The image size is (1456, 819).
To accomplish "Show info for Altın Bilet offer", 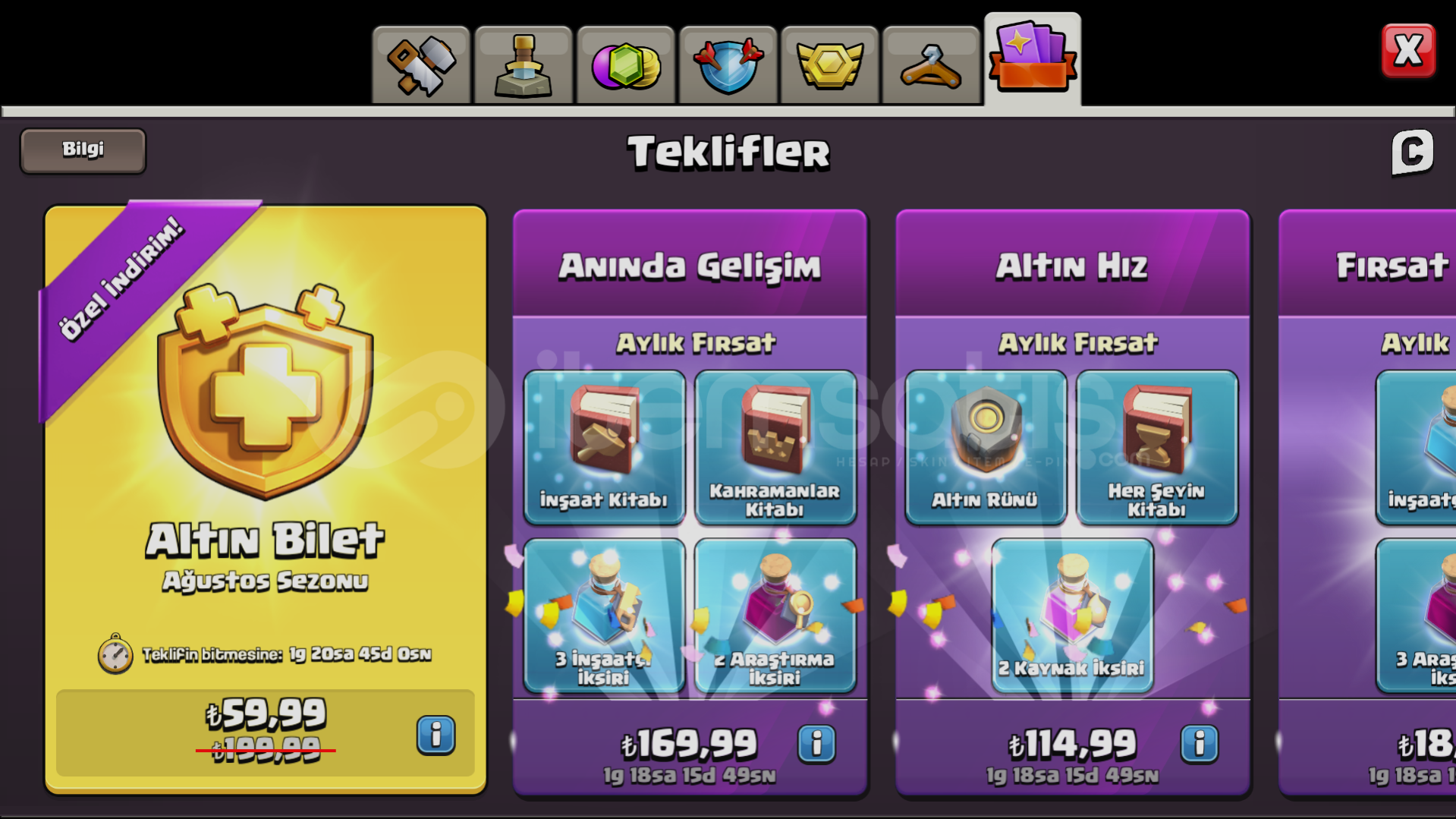I will click(x=436, y=735).
